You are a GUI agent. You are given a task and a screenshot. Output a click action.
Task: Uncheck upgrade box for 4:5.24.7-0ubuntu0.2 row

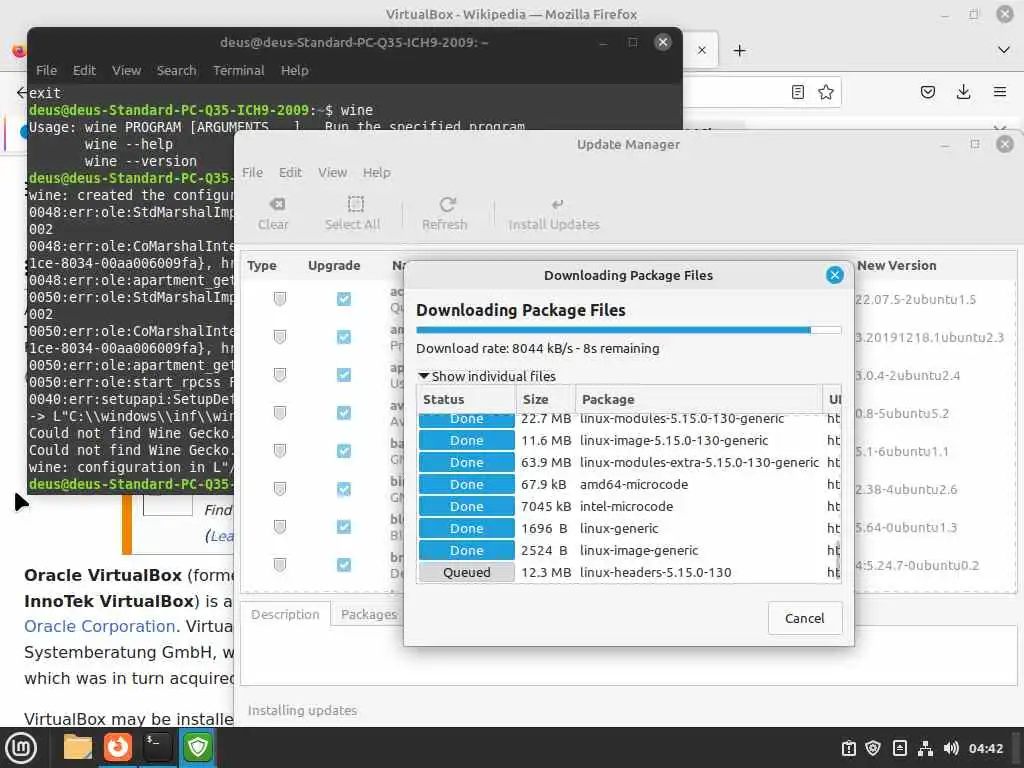point(344,564)
